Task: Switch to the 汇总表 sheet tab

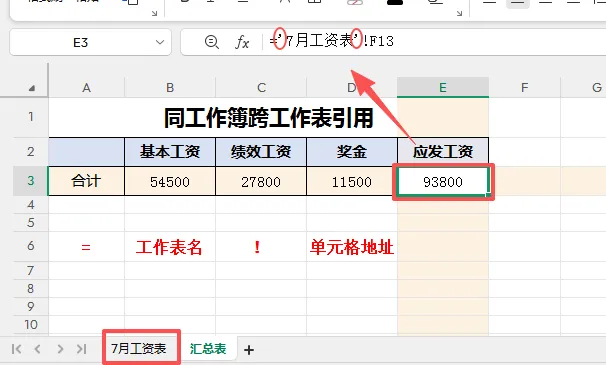Action: (x=208, y=349)
